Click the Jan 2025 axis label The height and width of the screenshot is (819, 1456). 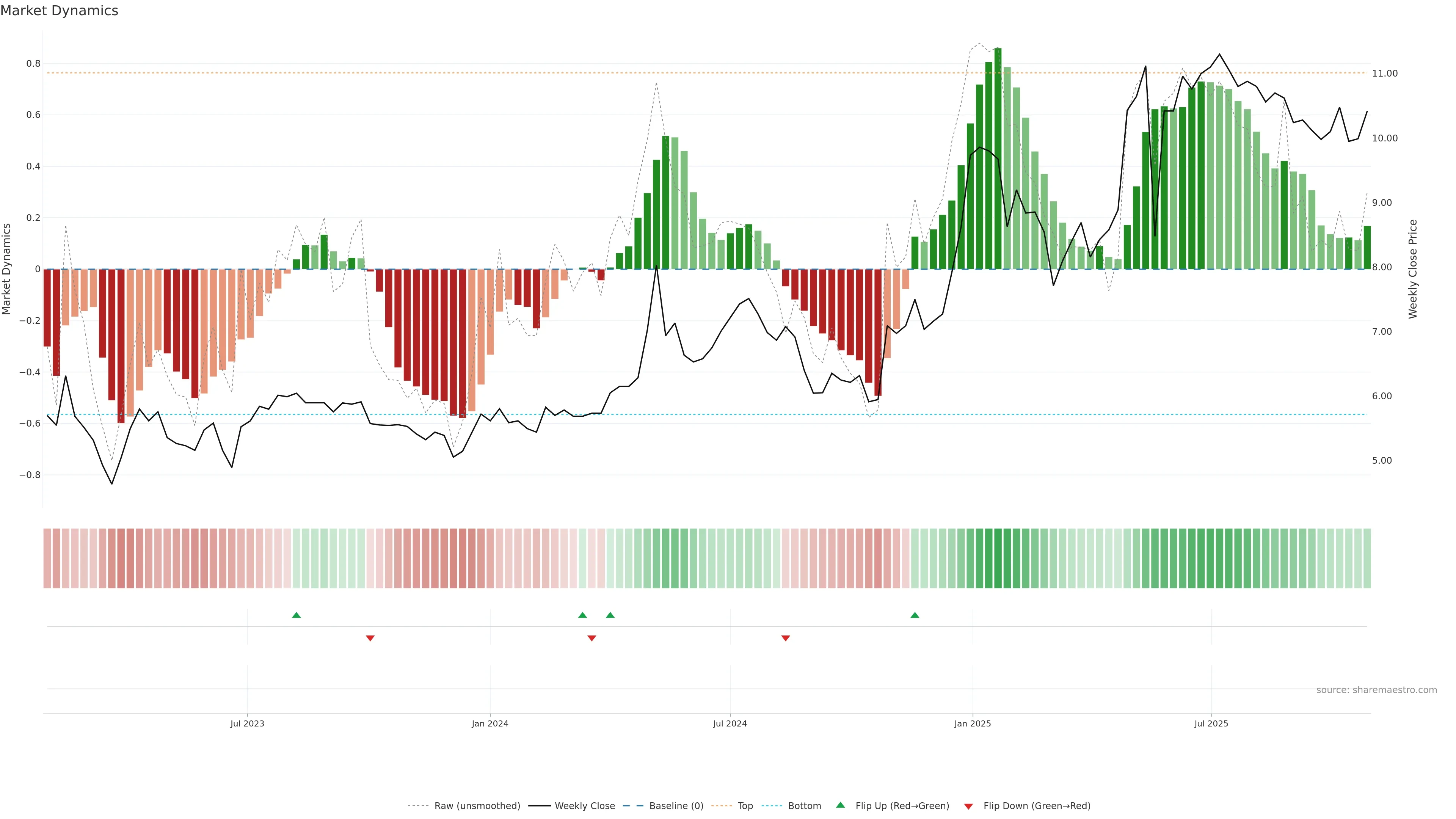tap(972, 723)
